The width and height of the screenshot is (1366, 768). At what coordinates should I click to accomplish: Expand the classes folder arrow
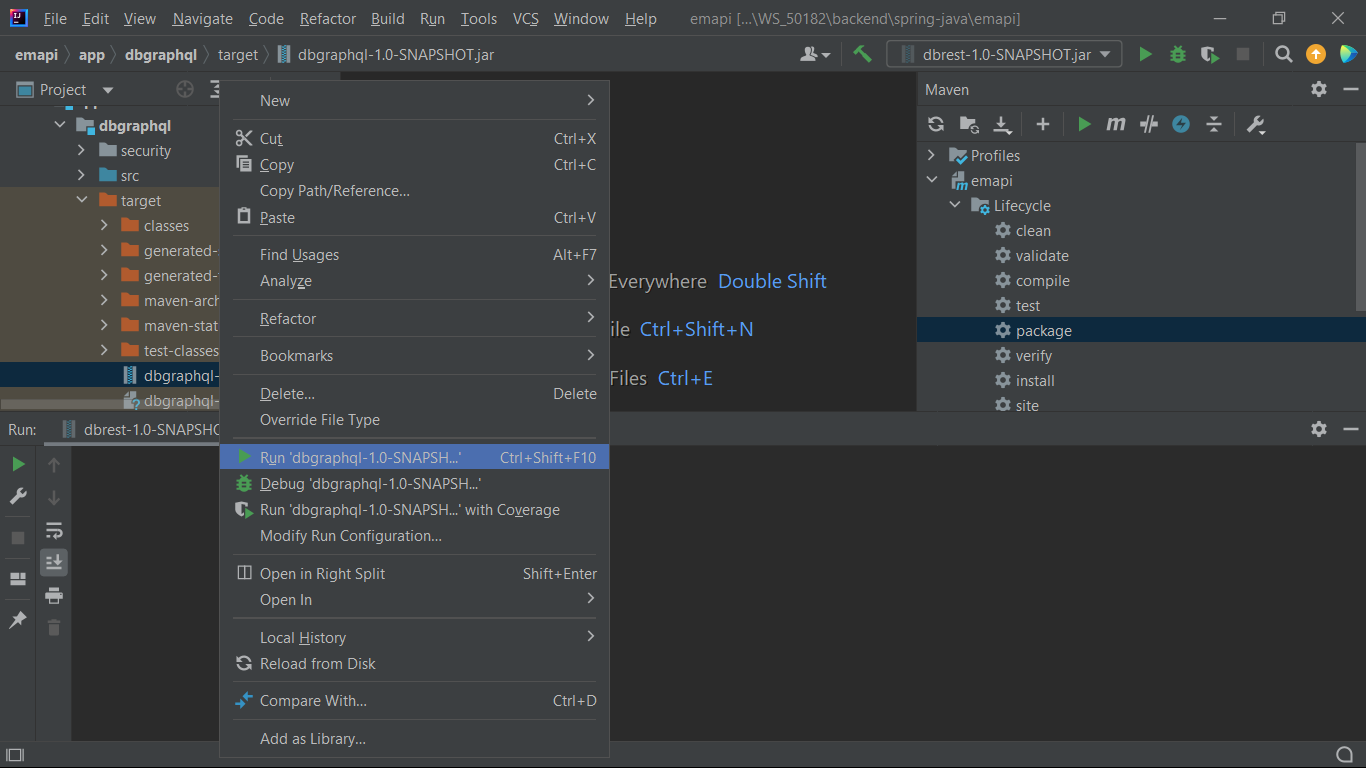(104, 226)
